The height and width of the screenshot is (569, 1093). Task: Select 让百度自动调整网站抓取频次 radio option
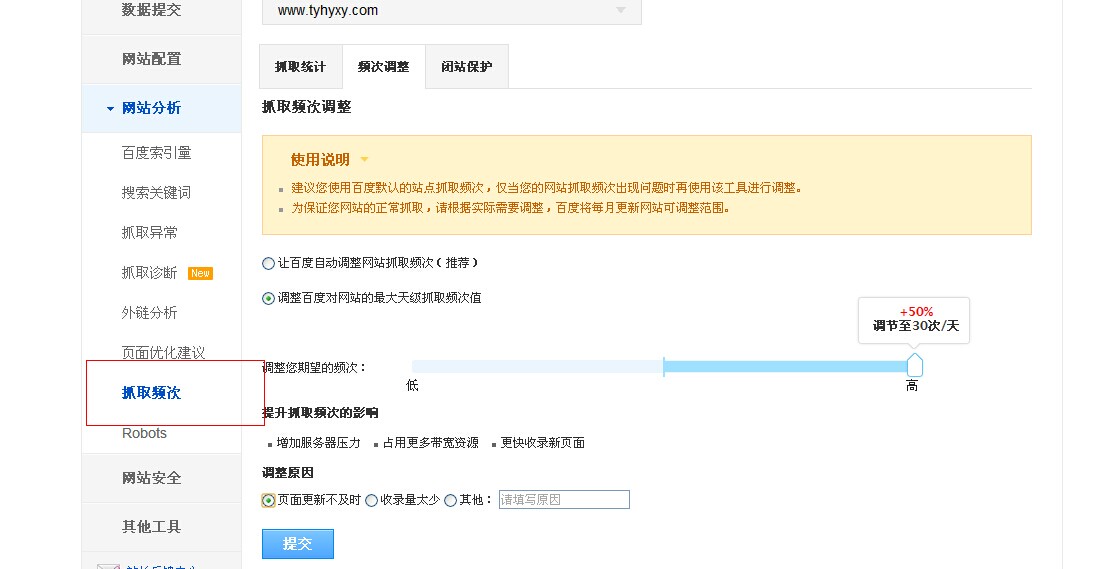pyautogui.click(x=268, y=263)
